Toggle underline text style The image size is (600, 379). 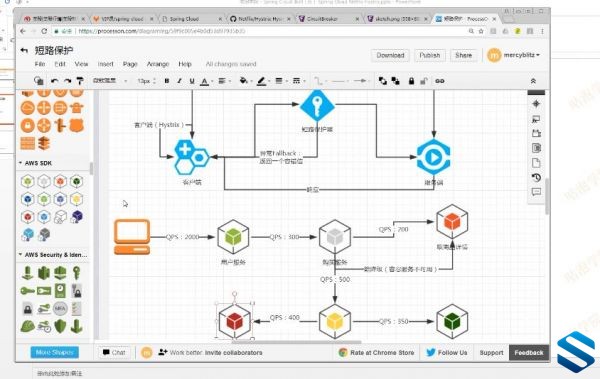(x=192, y=81)
